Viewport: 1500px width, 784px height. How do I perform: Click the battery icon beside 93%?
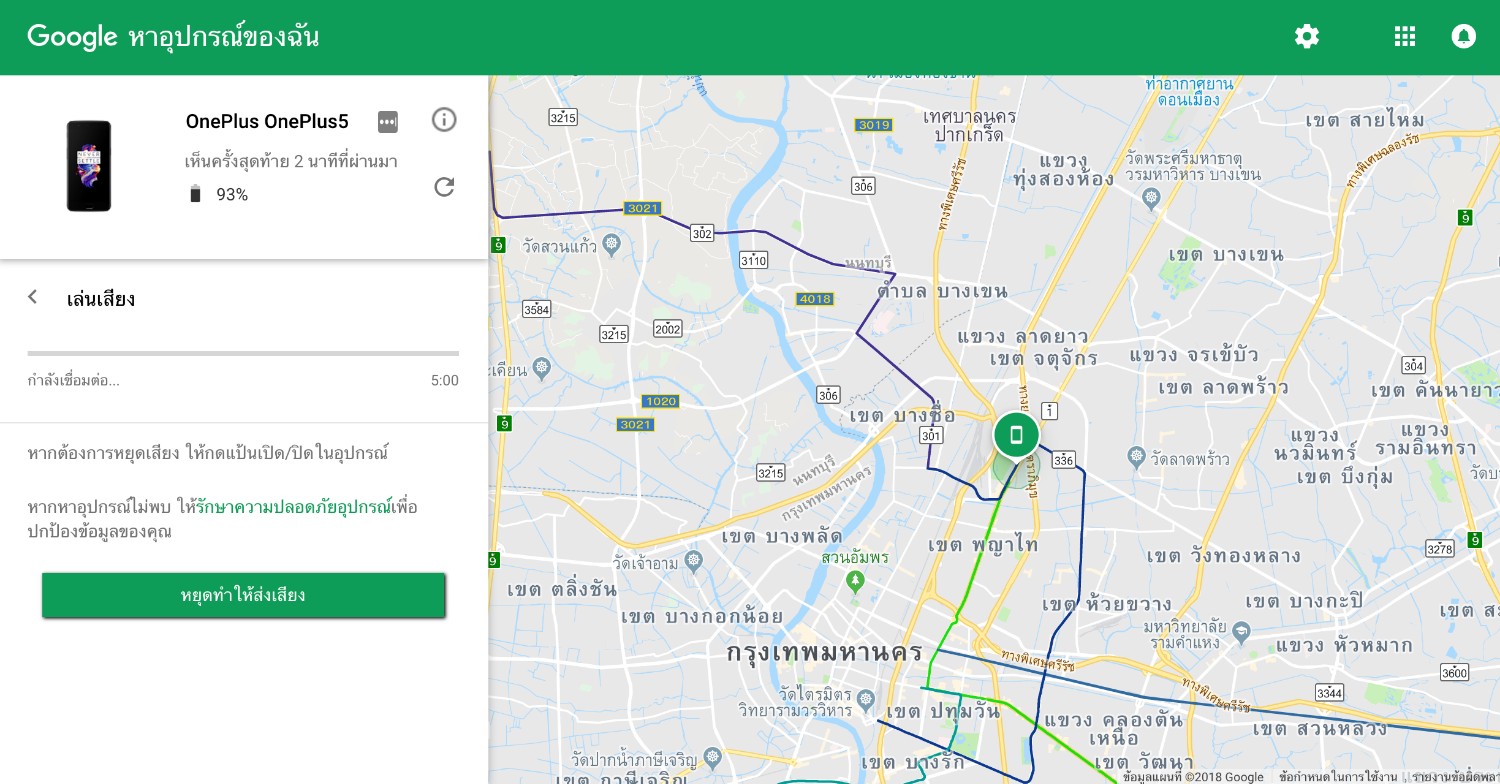tap(195, 194)
